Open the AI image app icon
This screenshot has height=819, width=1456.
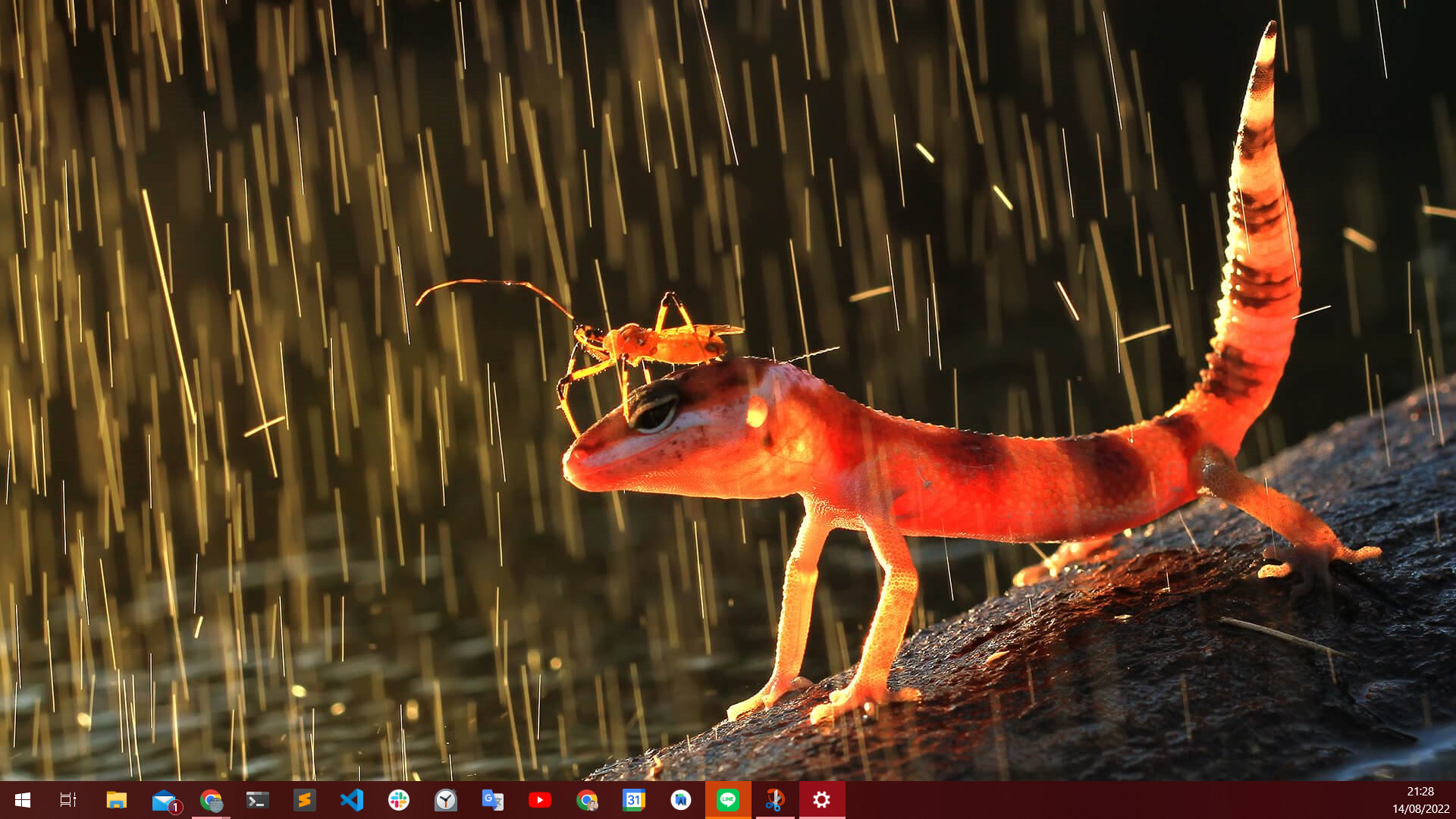681,800
